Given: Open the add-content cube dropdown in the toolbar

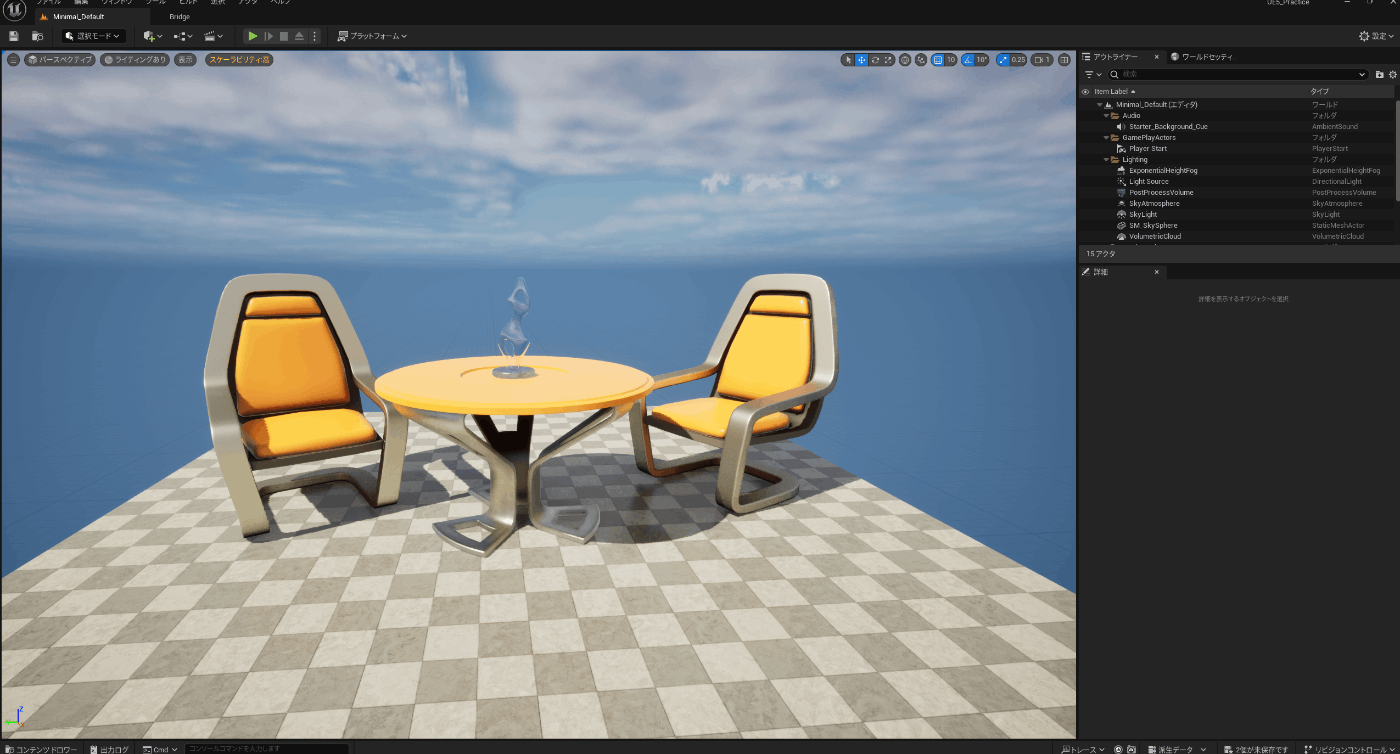Looking at the screenshot, I should click(152, 36).
